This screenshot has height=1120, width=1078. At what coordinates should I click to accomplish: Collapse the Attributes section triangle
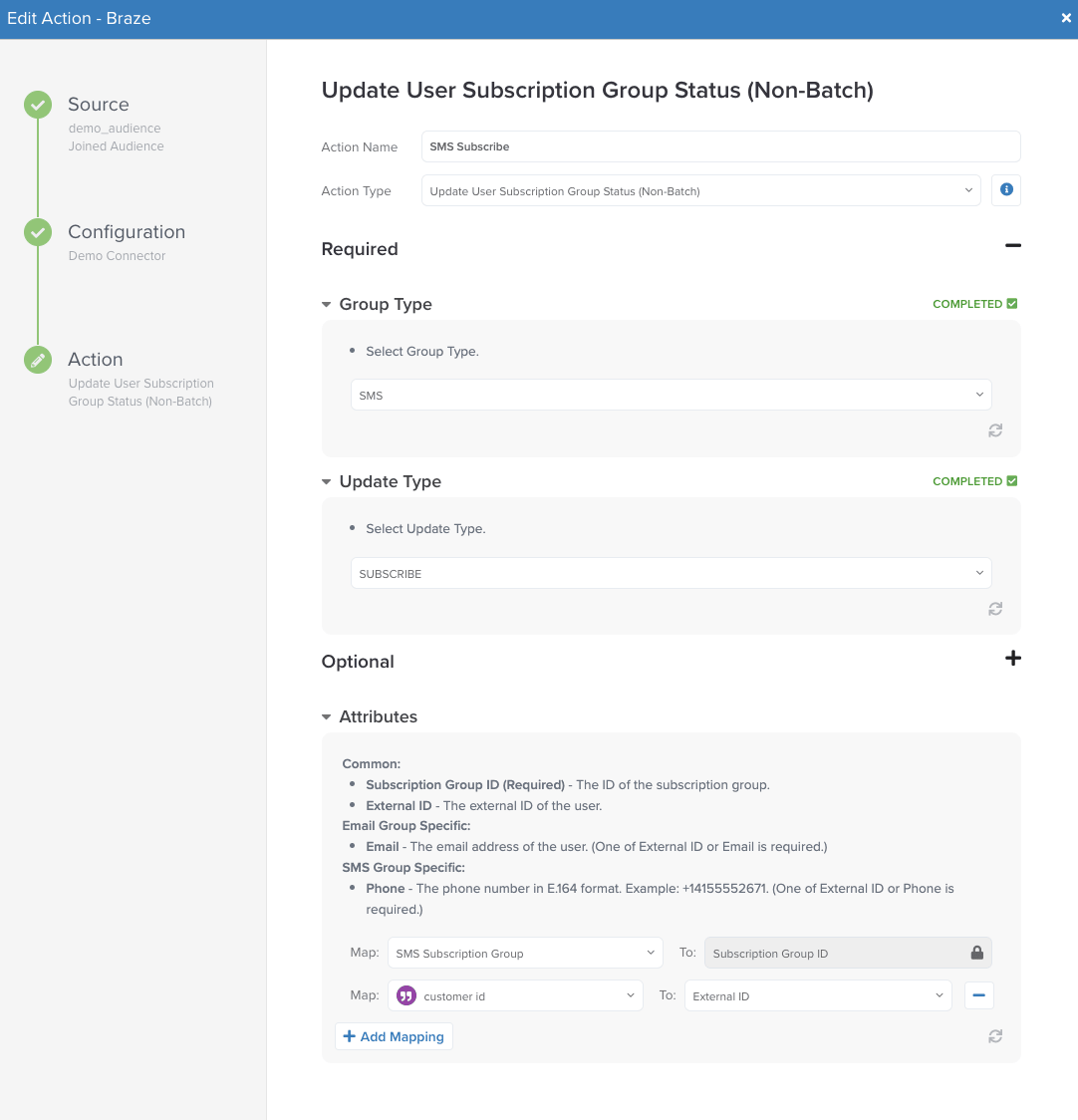click(327, 716)
